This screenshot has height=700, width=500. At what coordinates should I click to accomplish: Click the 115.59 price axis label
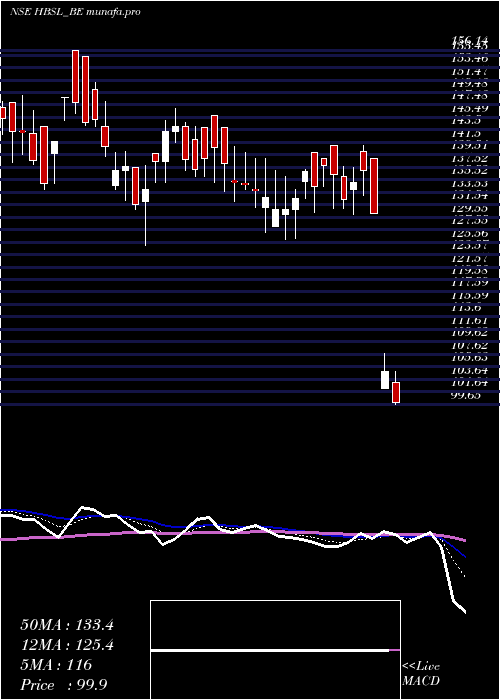pyautogui.click(x=469, y=296)
